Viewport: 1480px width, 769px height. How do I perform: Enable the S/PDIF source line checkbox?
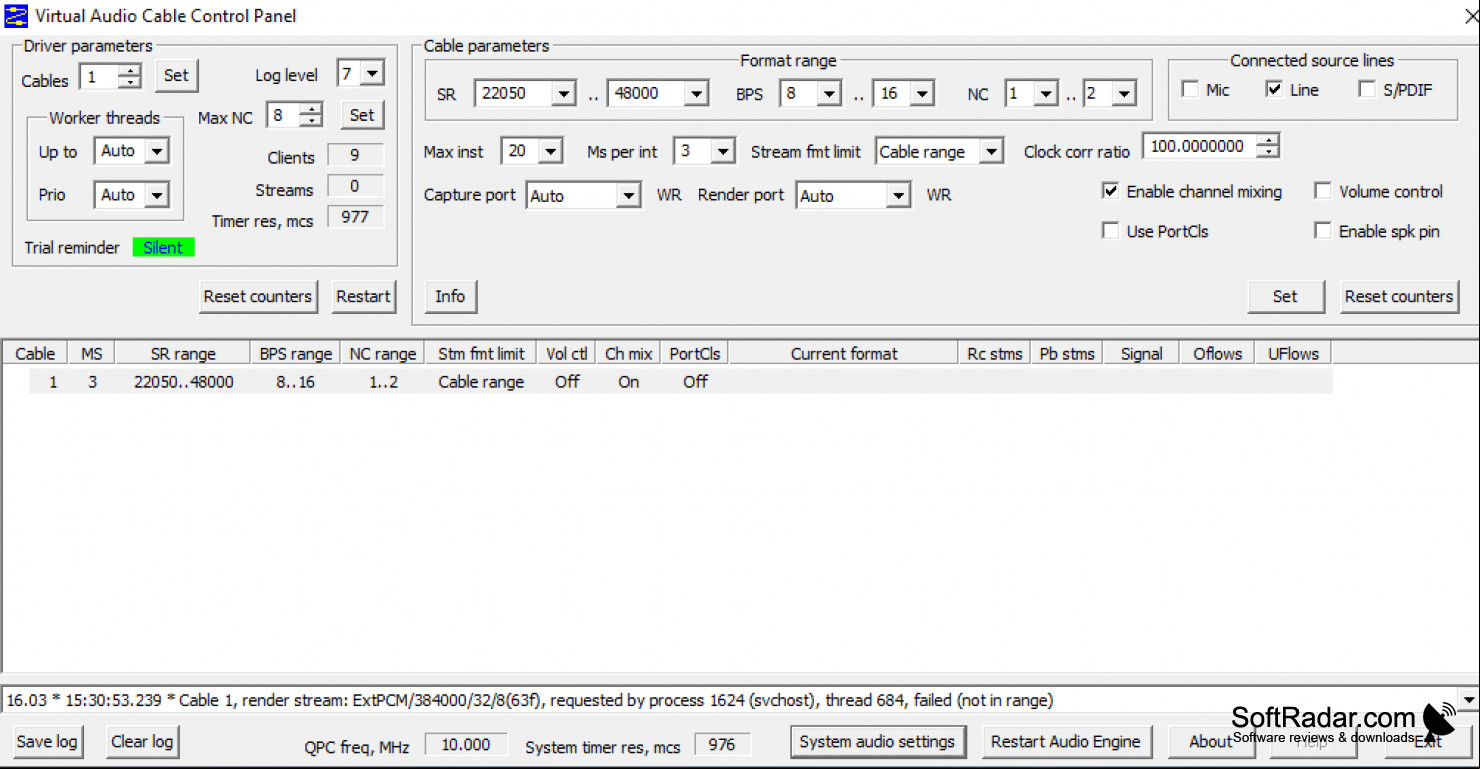[x=1367, y=89]
